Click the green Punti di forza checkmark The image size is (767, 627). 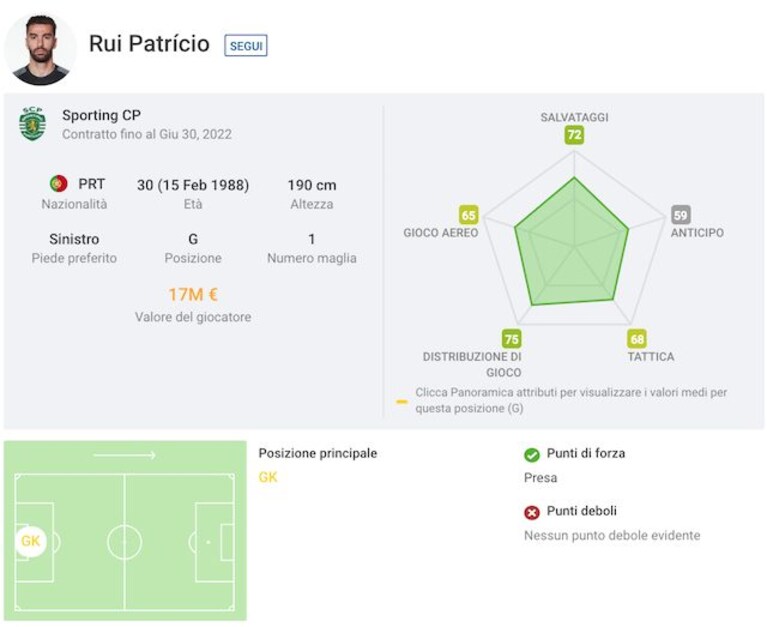point(532,455)
